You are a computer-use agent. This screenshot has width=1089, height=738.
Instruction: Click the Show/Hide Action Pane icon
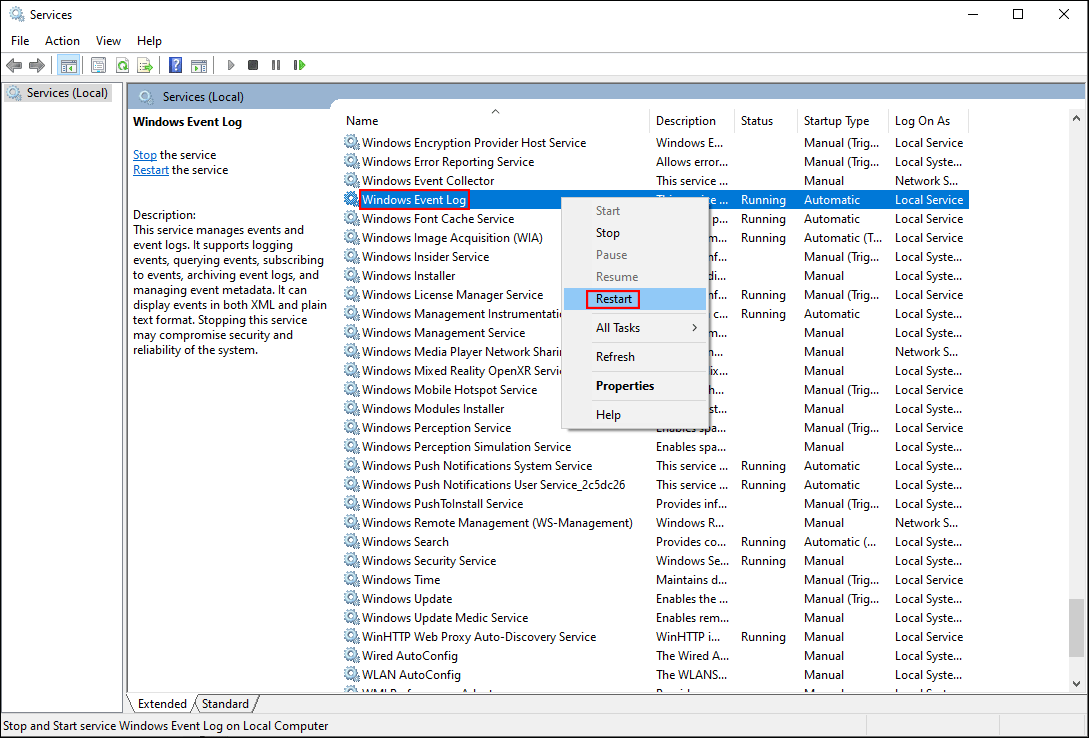tap(199, 65)
